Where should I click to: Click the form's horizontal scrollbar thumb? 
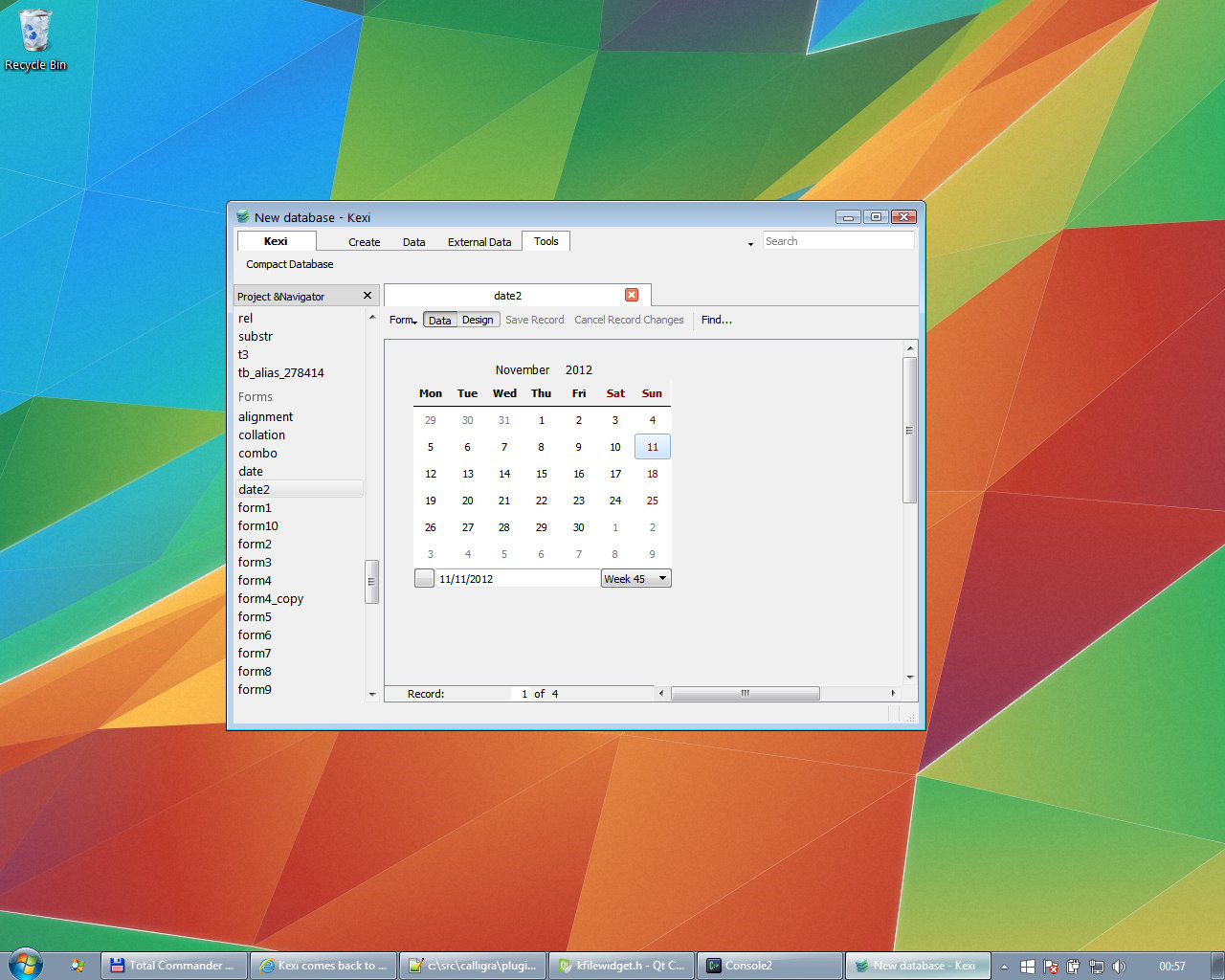(745, 694)
